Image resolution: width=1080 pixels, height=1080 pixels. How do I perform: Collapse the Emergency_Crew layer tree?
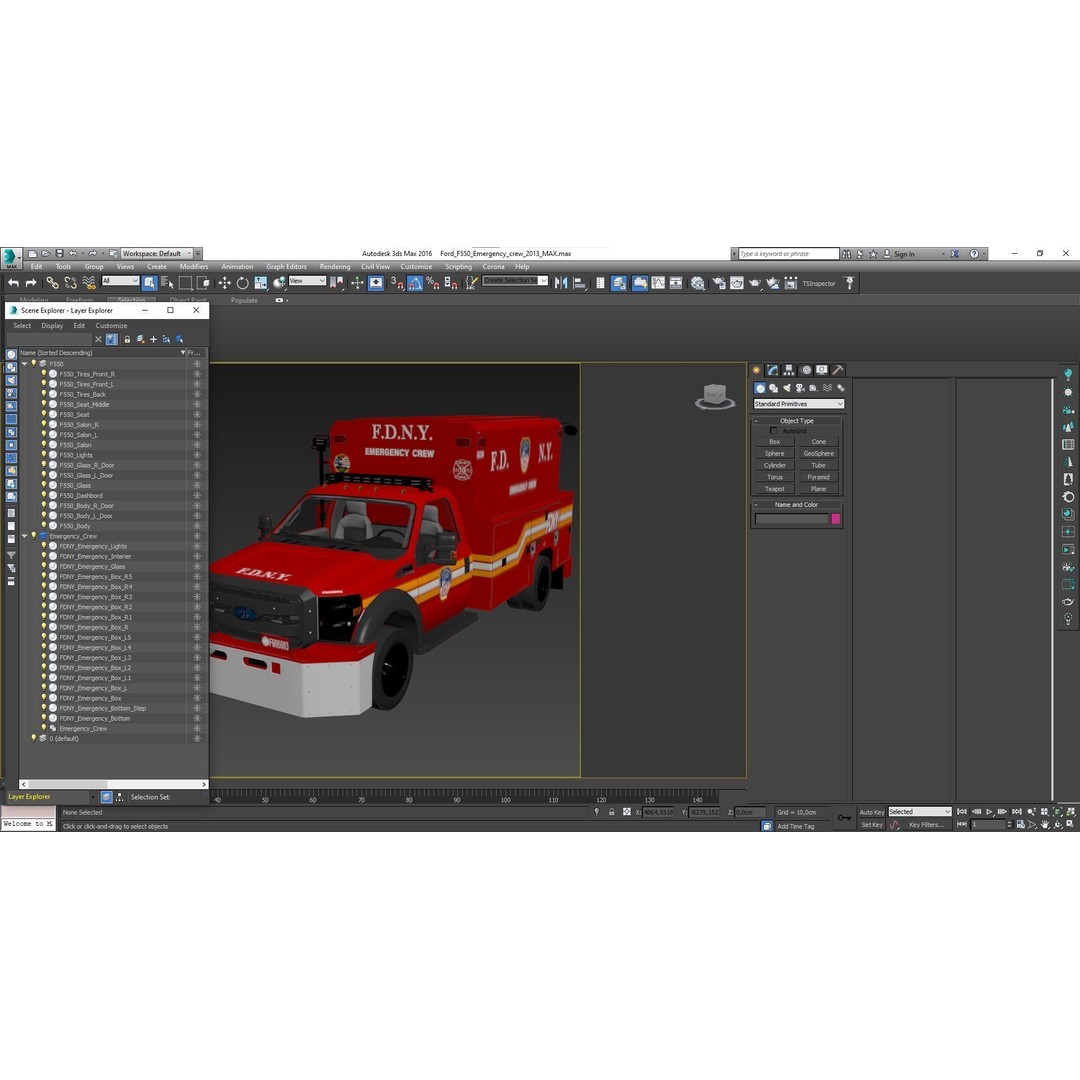(x=25, y=536)
